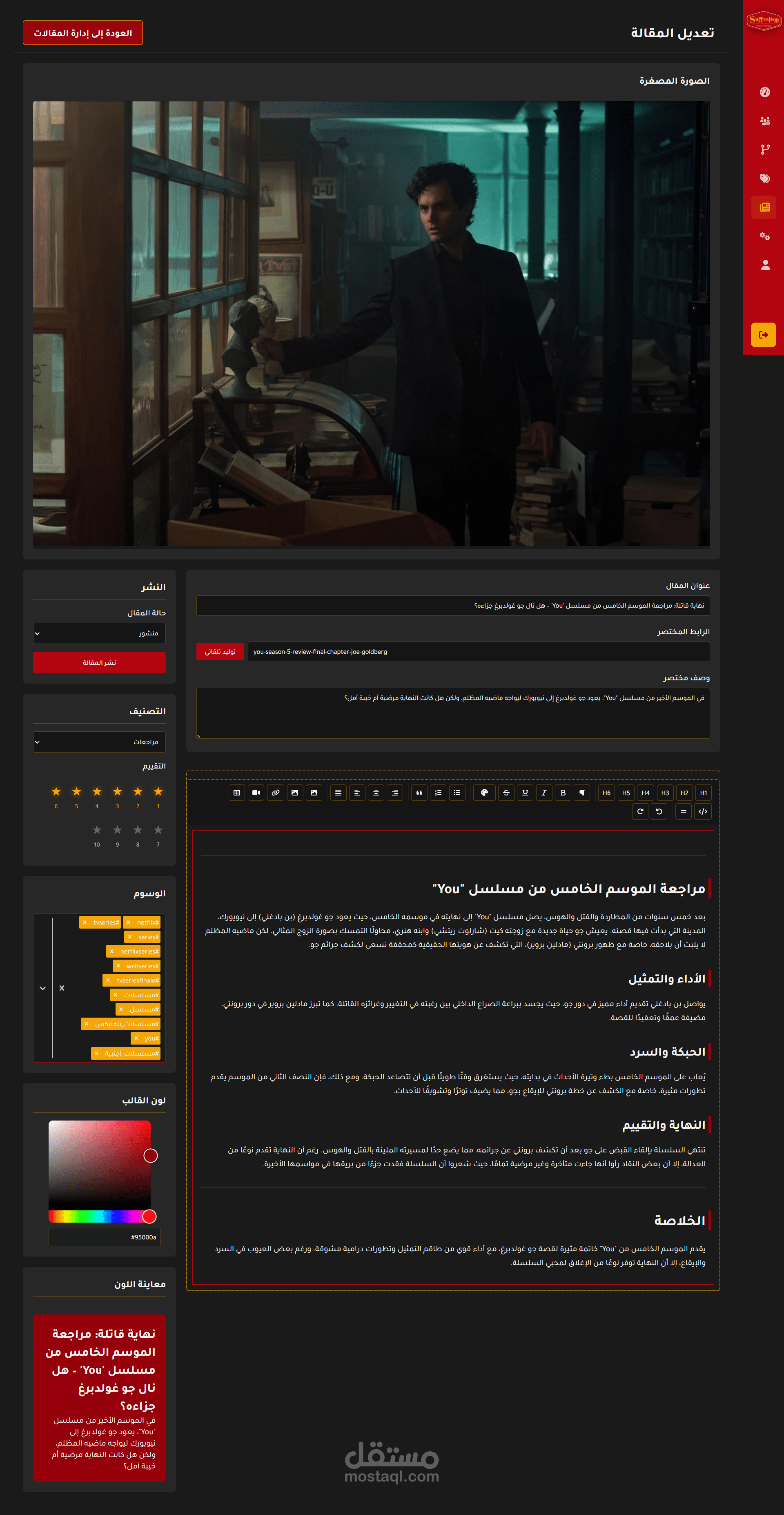Toggle strikethrough formatting
This screenshot has height=1515, width=784.
pyautogui.click(x=506, y=792)
